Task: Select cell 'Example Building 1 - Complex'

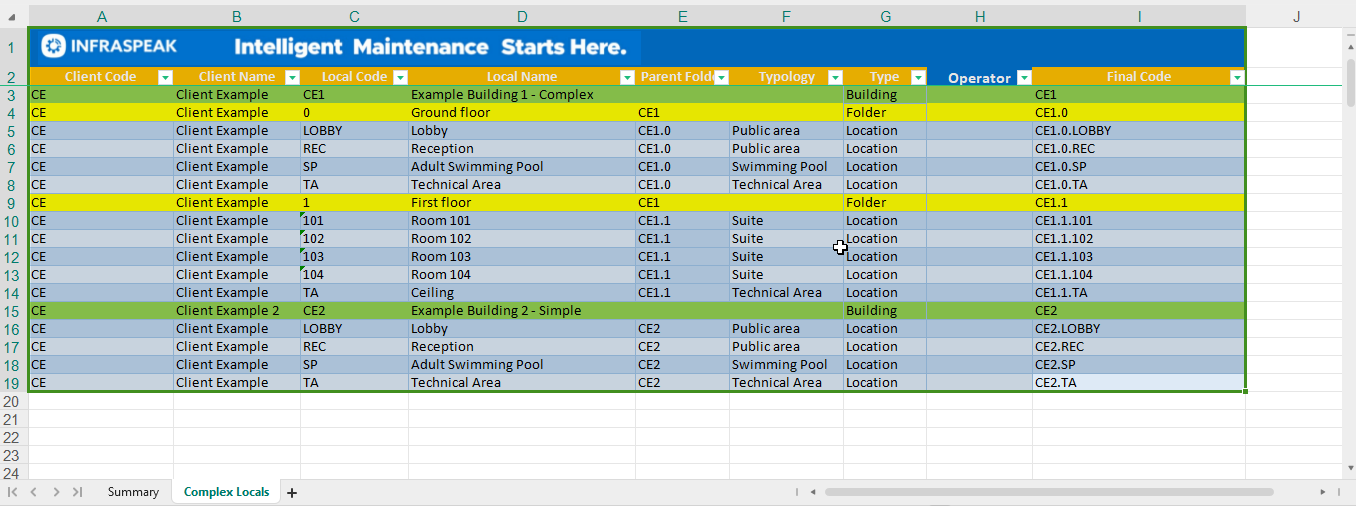Action: (x=522, y=95)
